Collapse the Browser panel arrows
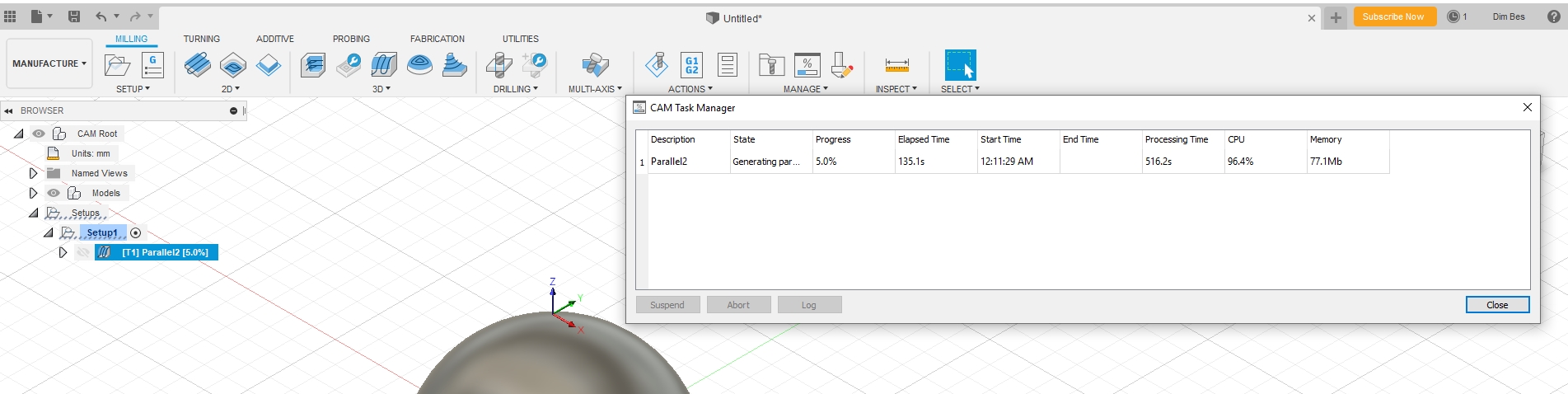This screenshot has width=1568, height=394. [x=8, y=110]
